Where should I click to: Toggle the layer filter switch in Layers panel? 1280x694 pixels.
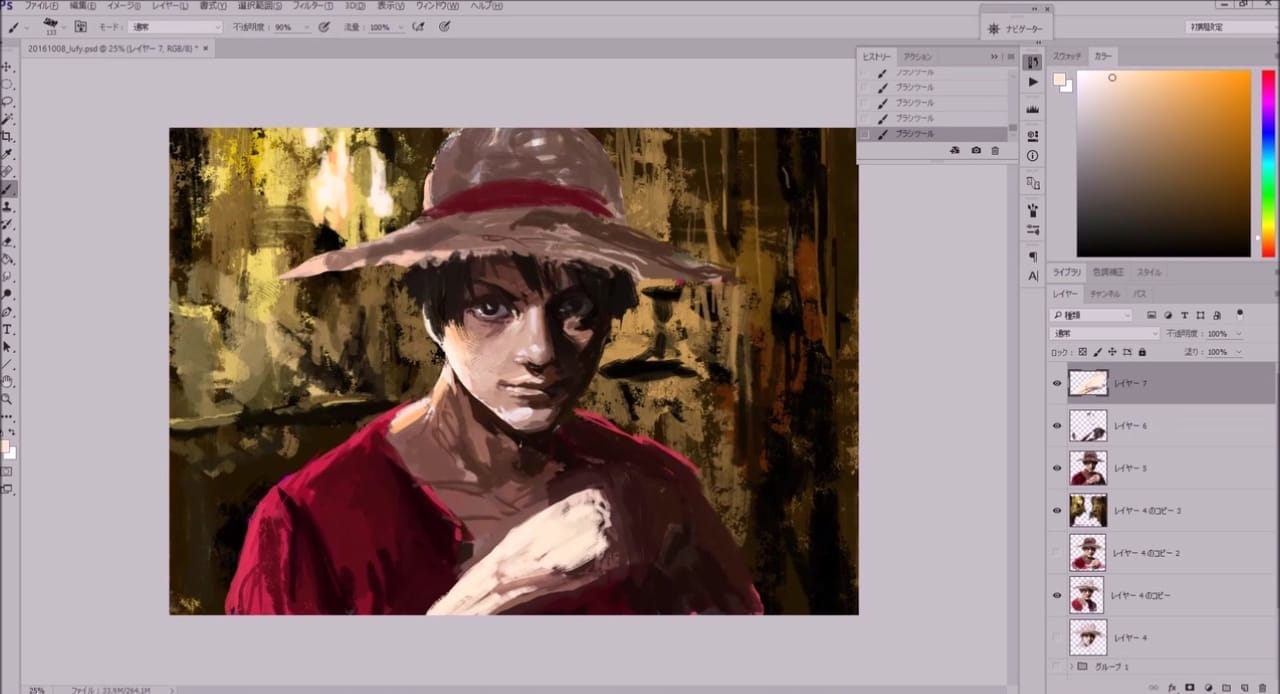[1240, 314]
